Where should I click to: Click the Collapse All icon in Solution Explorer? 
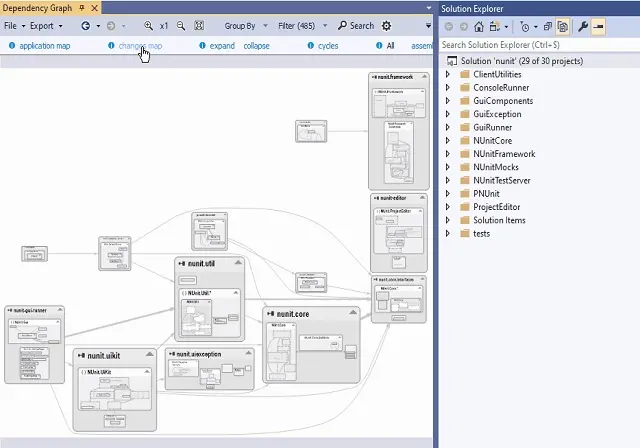point(548,26)
